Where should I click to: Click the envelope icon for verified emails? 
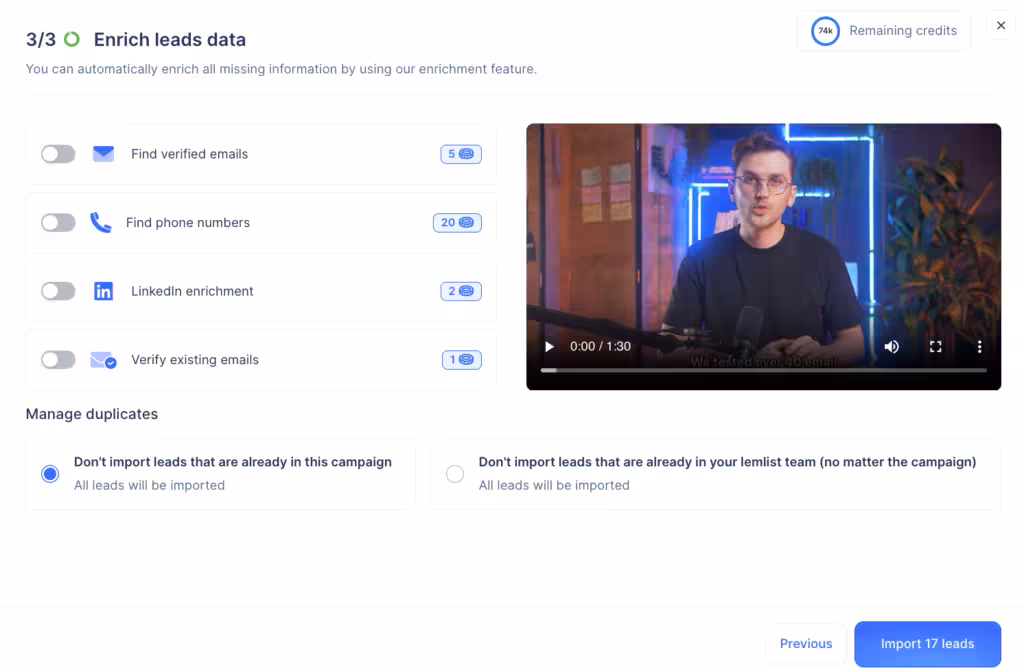(x=103, y=154)
